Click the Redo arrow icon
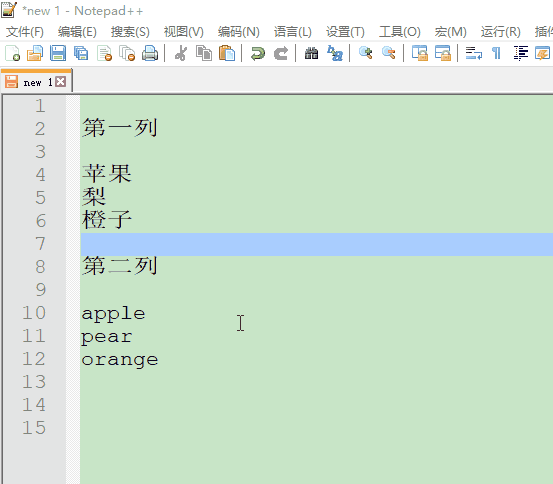 281,54
